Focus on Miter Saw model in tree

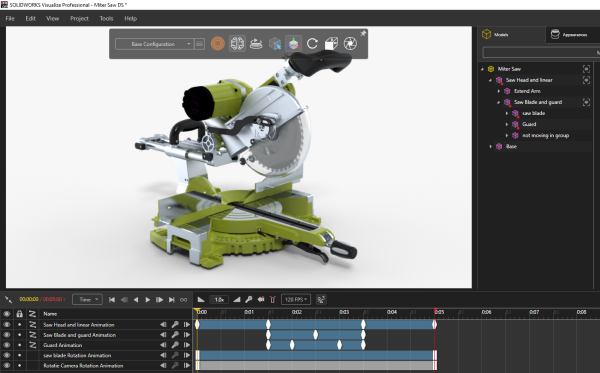click(x=586, y=69)
